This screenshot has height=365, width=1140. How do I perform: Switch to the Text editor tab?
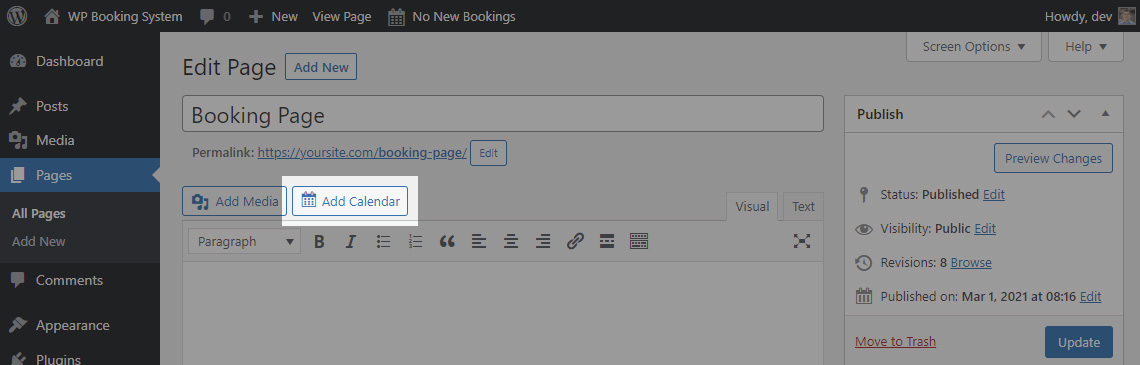pos(803,206)
